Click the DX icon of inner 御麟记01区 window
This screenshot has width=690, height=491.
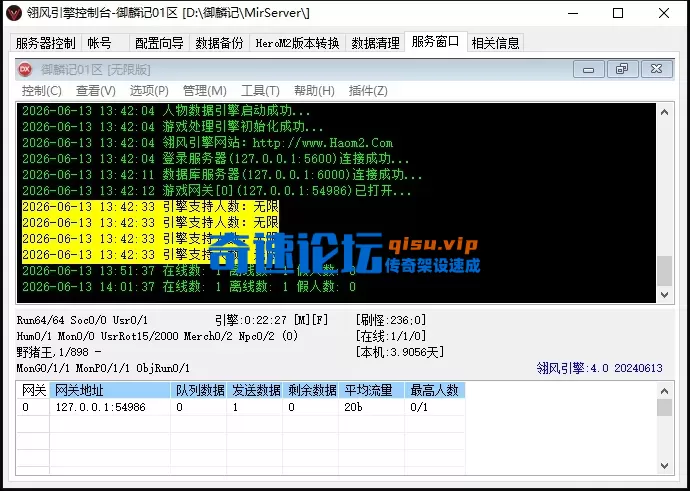(x=25, y=69)
